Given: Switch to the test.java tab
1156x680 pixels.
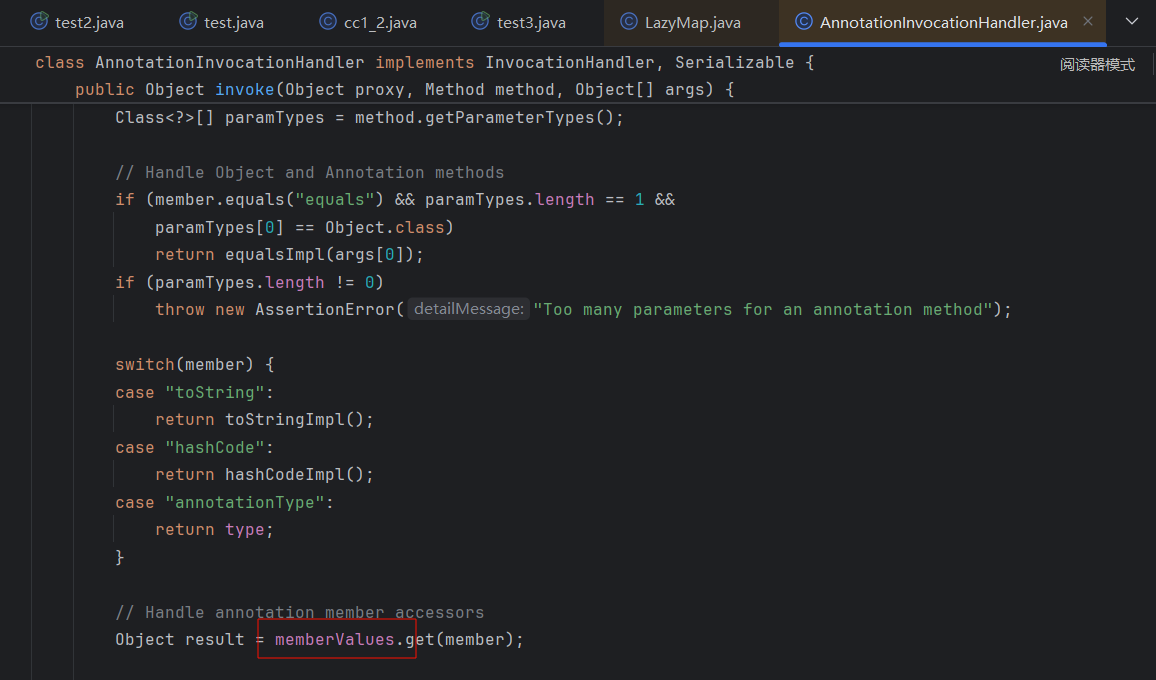Looking at the screenshot, I should coord(233,22).
